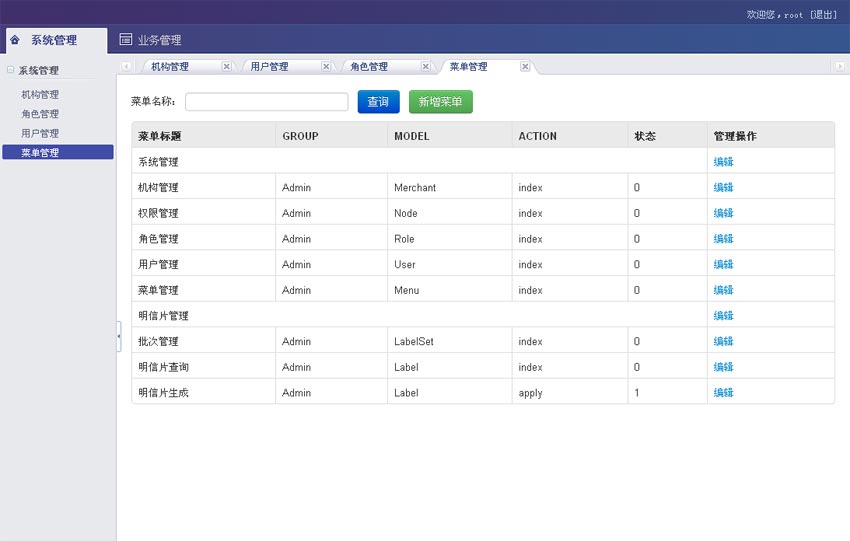
Task: Open 机构管理 in the sidebar
Action: click(40, 95)
